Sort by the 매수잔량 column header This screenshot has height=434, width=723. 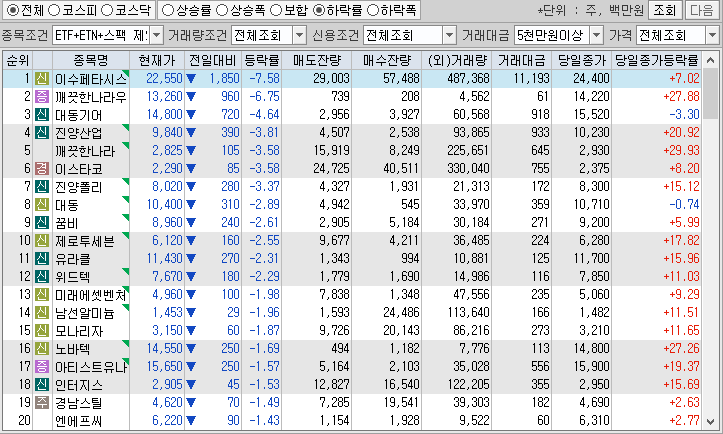(x=386, y=60)
